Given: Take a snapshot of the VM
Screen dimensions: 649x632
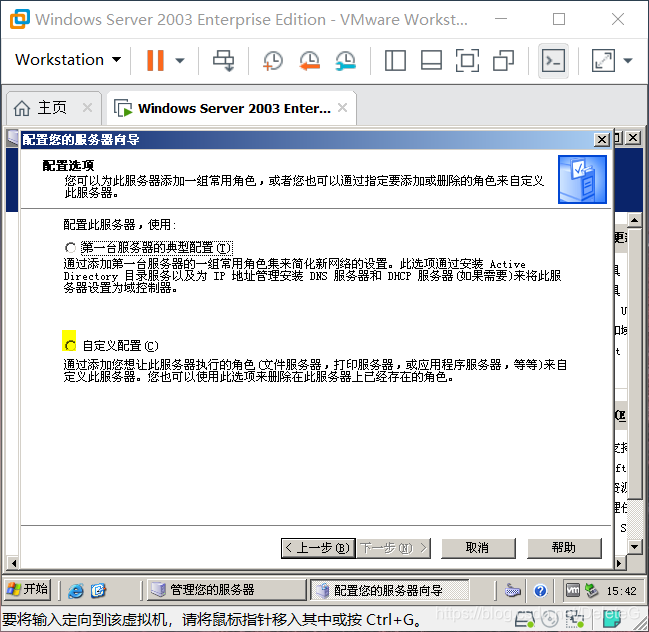Looking at the screenshot, I should tap(273, 60).
